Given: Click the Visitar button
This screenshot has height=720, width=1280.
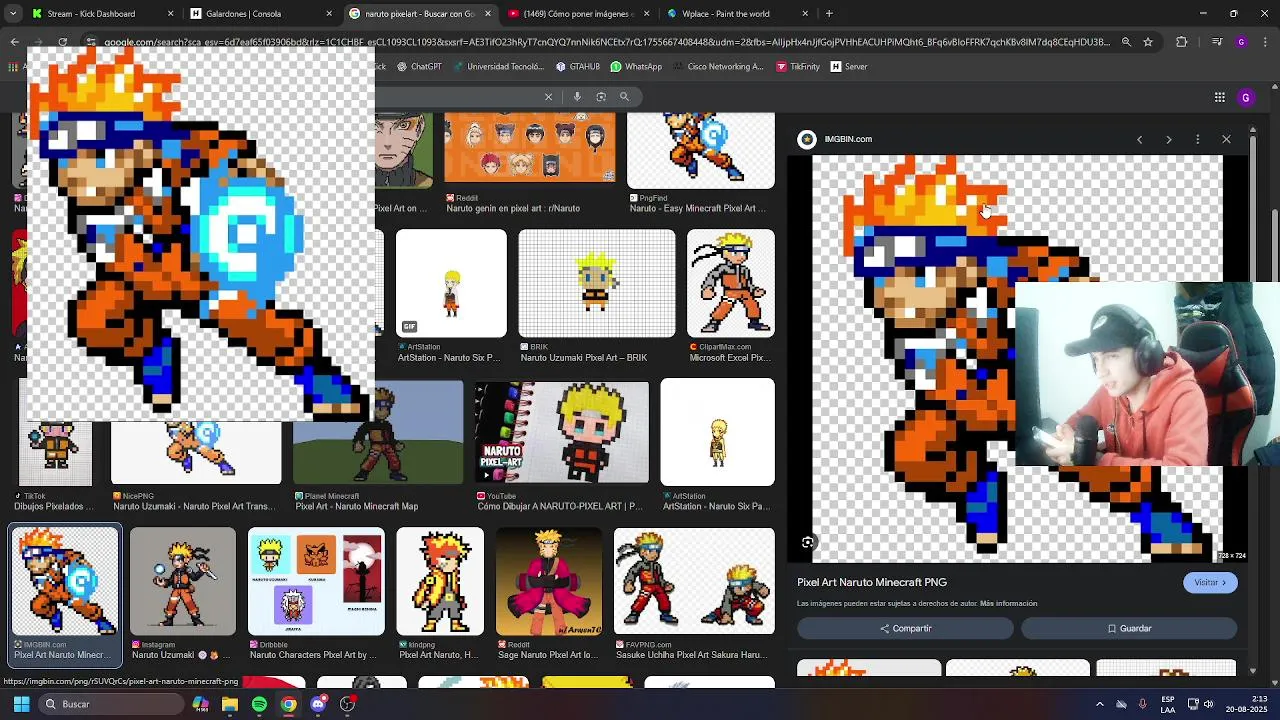Looking at the screenshot, I should (1210, 582).
